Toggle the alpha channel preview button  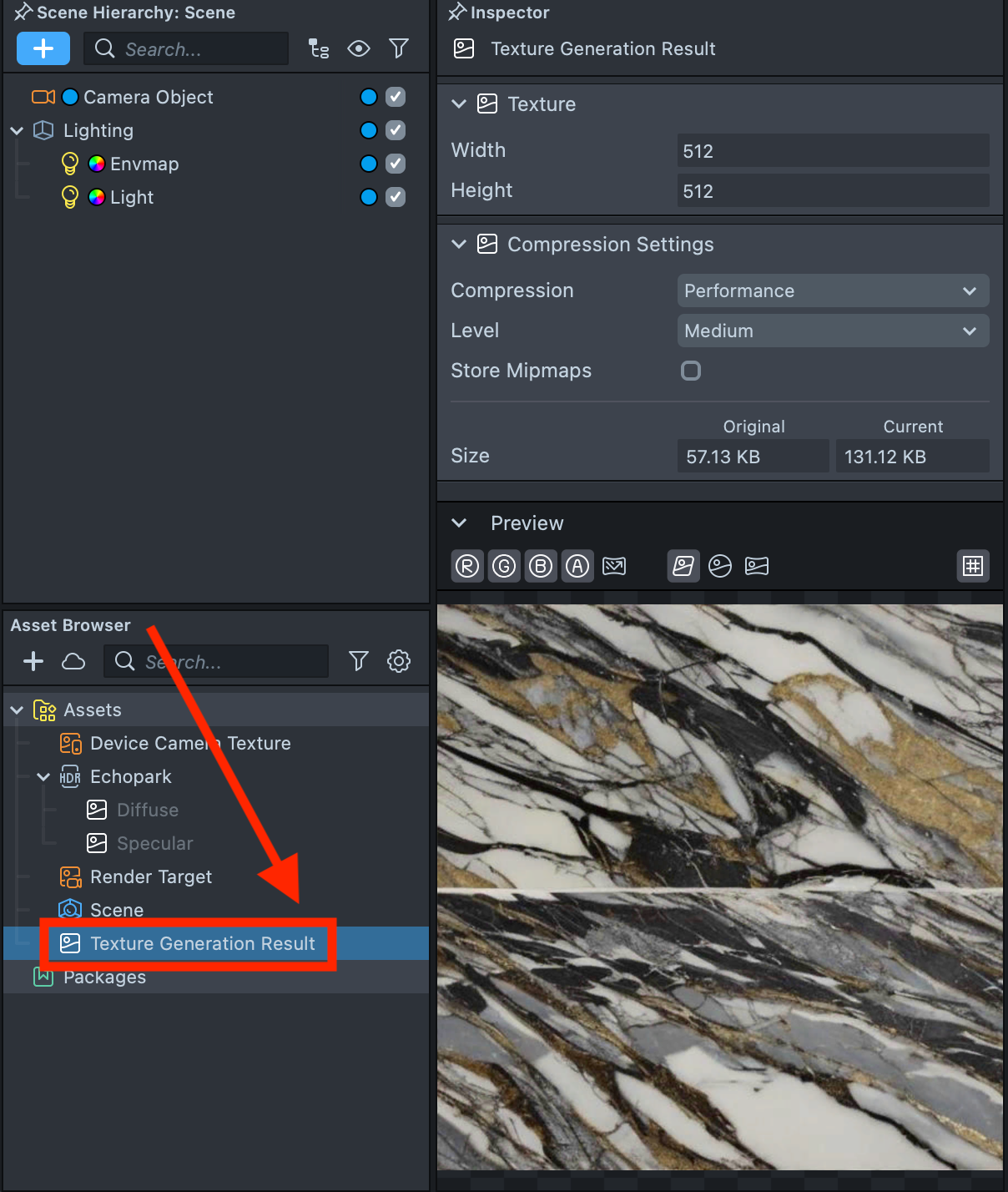(x=577, y=566)
